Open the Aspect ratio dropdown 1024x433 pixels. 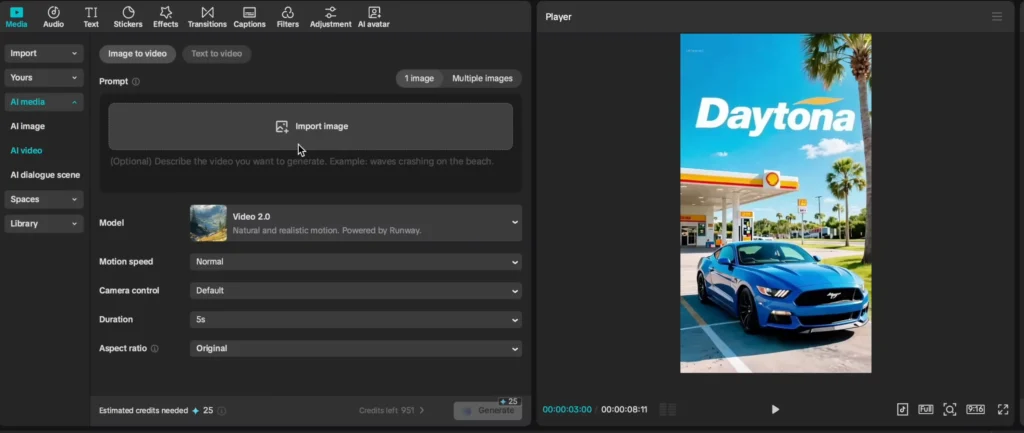pos(356,349)
